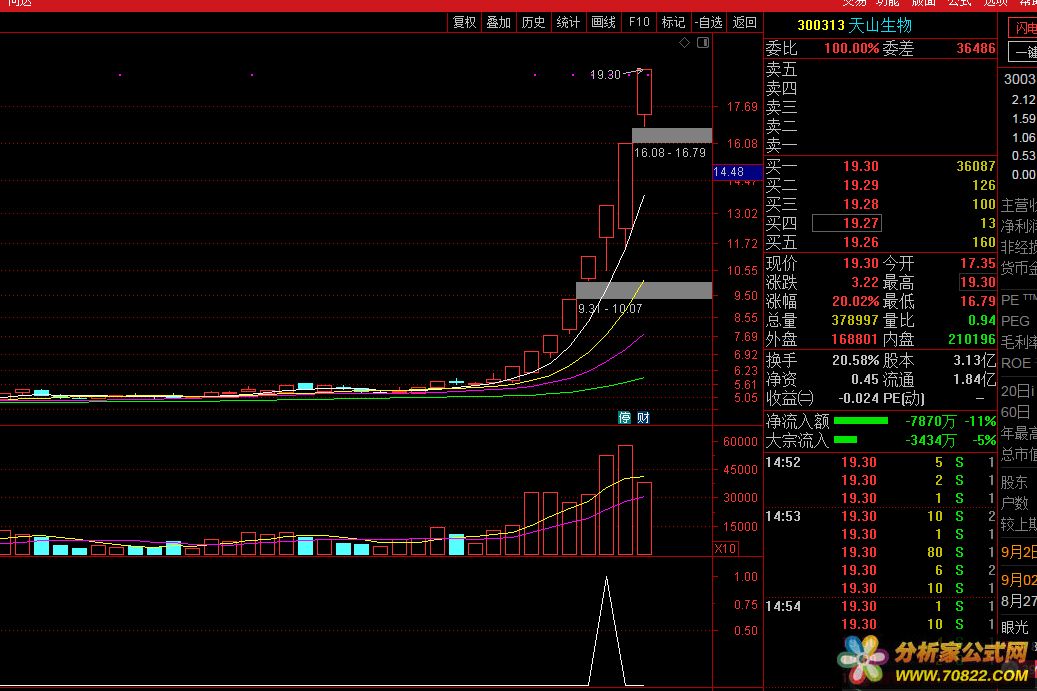
Task: Click the blue 14.48 price label on the axis
Action: [737, 172]
